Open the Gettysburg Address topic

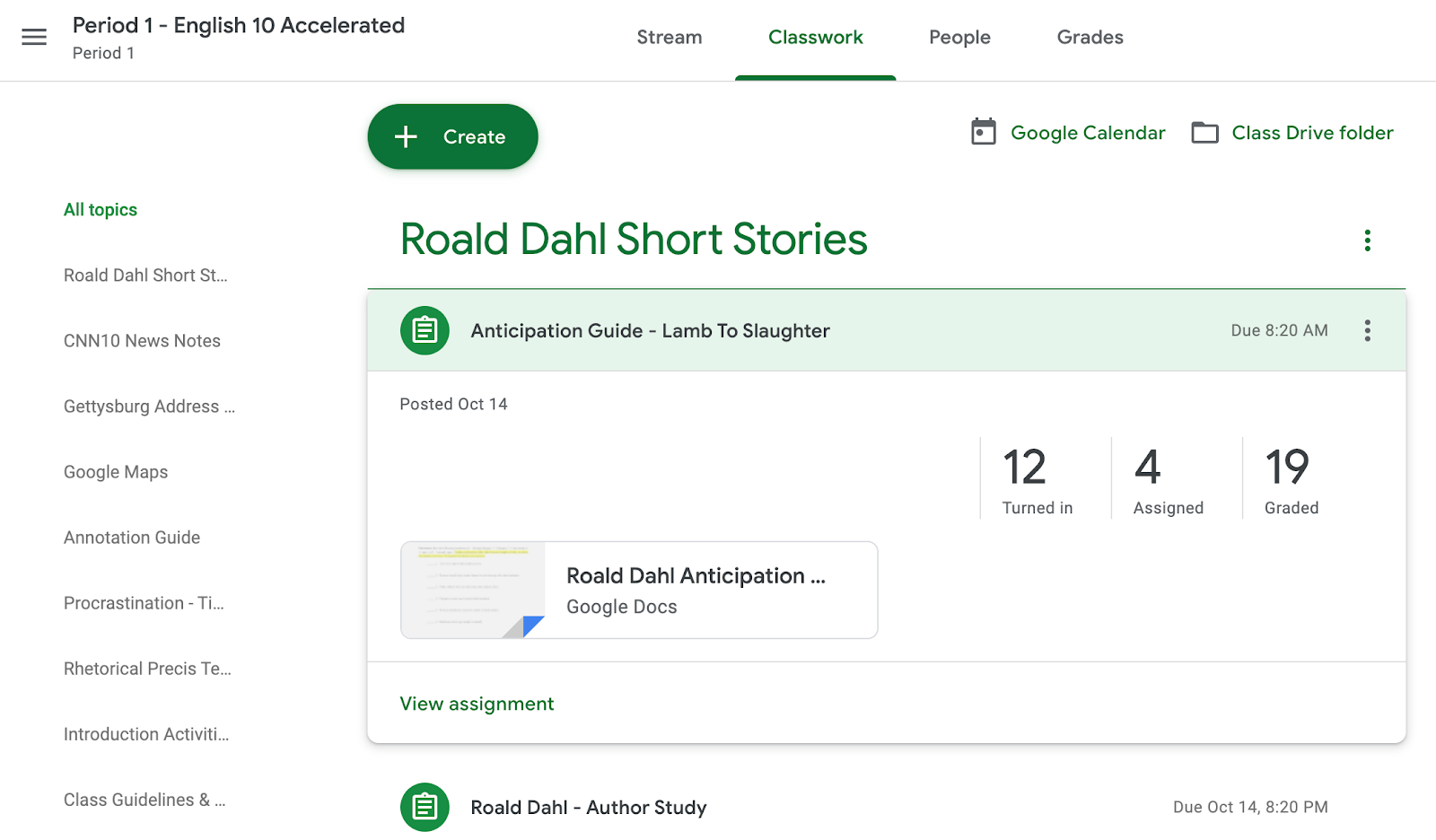(x=148, y=406)
